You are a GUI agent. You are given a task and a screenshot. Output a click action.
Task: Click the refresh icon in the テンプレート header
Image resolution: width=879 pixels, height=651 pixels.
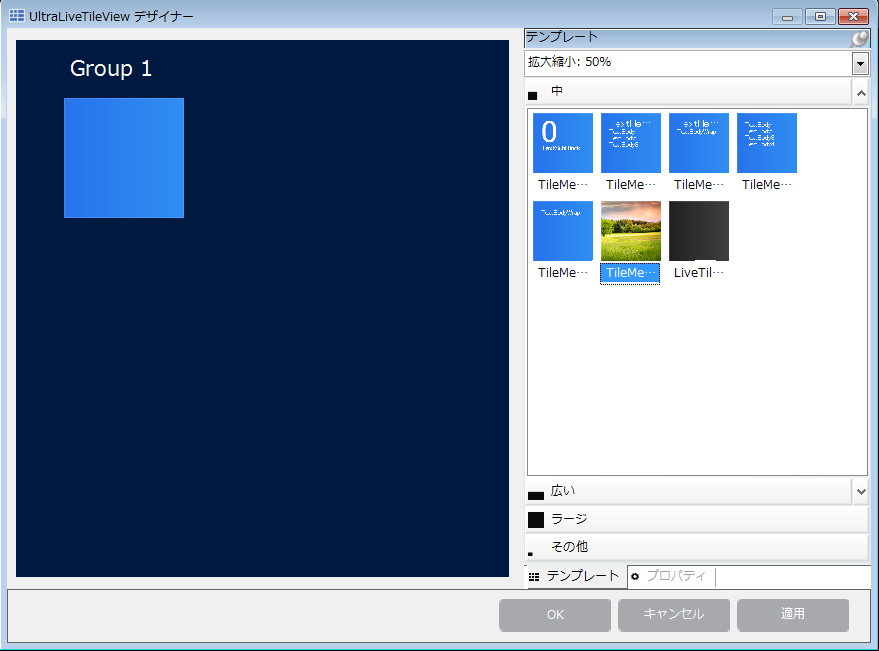click(857, 37)
